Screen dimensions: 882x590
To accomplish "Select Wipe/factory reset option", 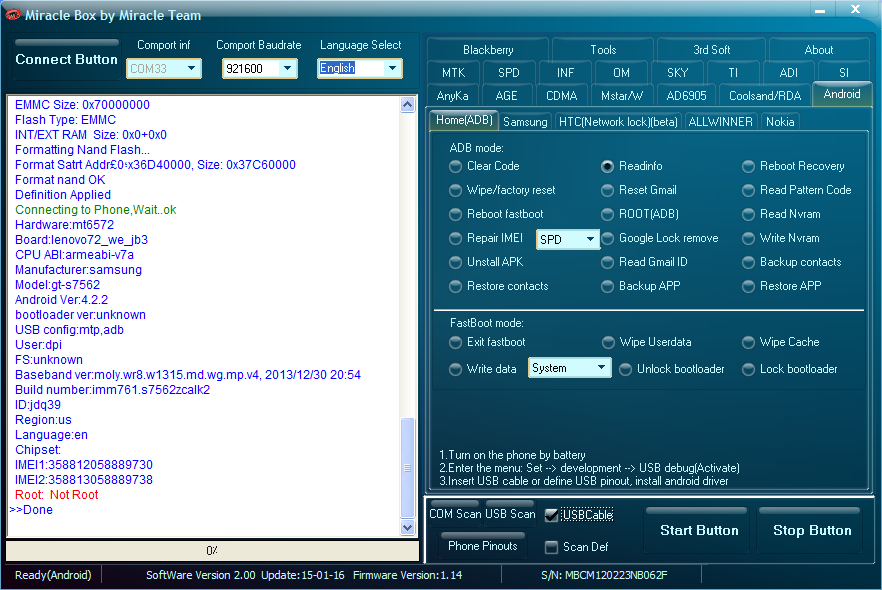I will click(455, 191).
